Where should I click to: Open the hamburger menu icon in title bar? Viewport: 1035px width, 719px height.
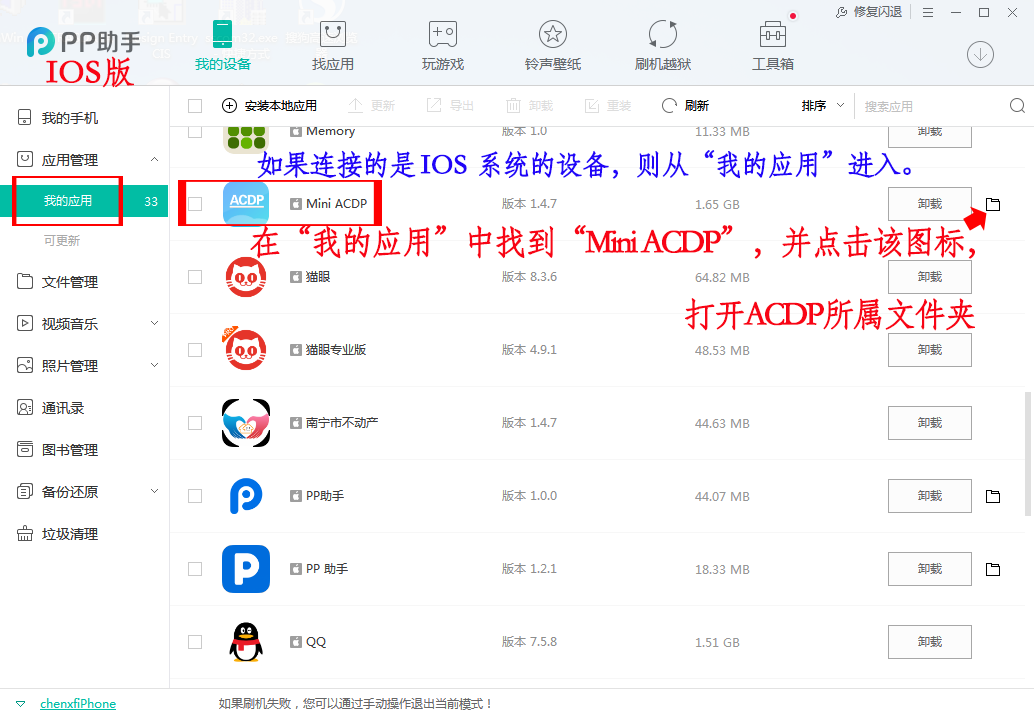click(x=928, y=13)
